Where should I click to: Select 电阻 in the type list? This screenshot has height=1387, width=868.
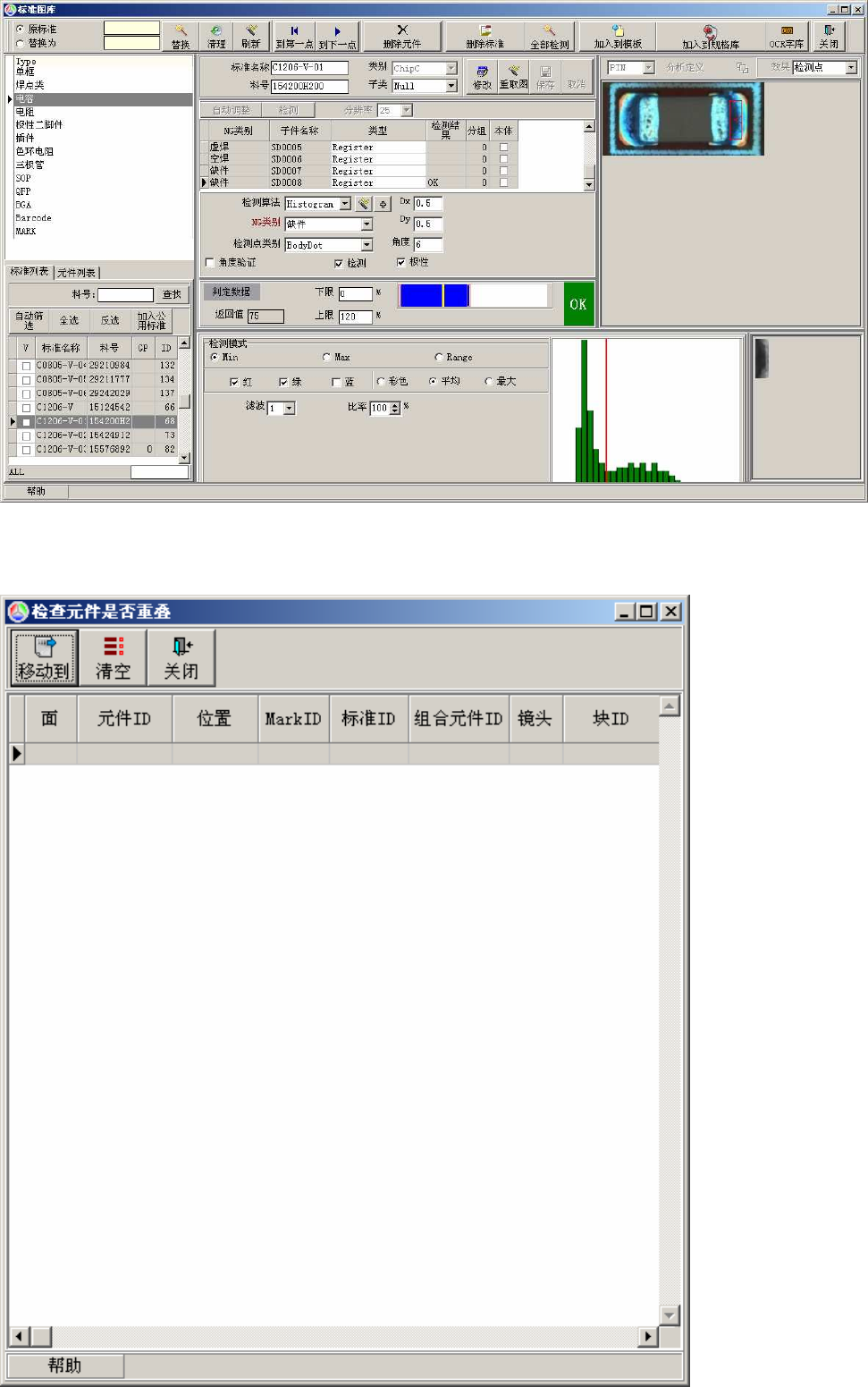click(x=24, y=112)
